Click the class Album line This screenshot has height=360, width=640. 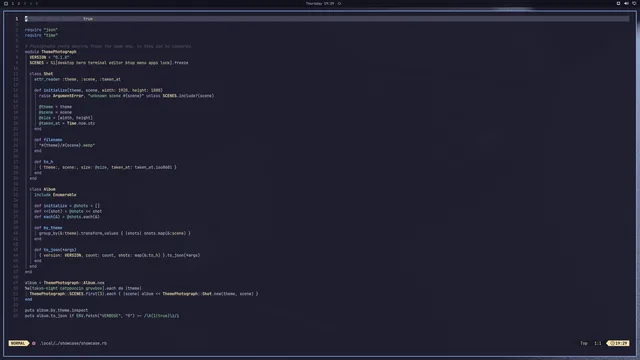tap(42, 189)
